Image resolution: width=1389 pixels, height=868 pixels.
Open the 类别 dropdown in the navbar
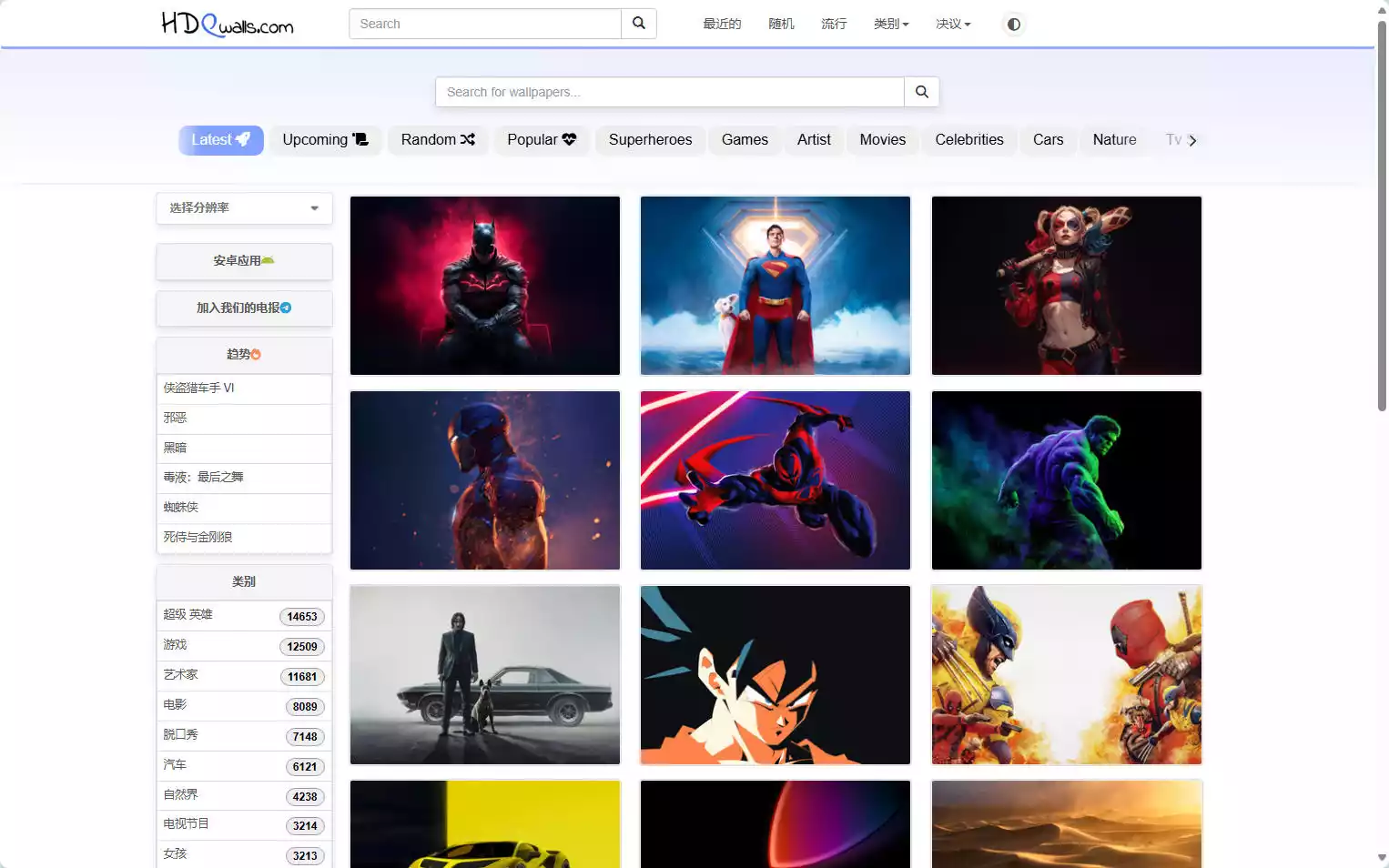click(x=891, y=25)
